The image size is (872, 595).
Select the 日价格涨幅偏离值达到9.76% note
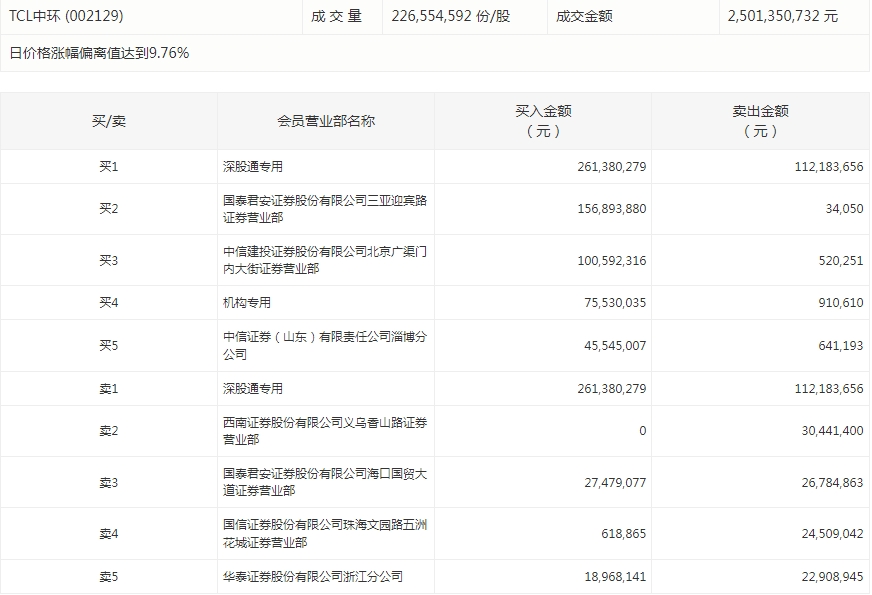(x=99, y=53)
